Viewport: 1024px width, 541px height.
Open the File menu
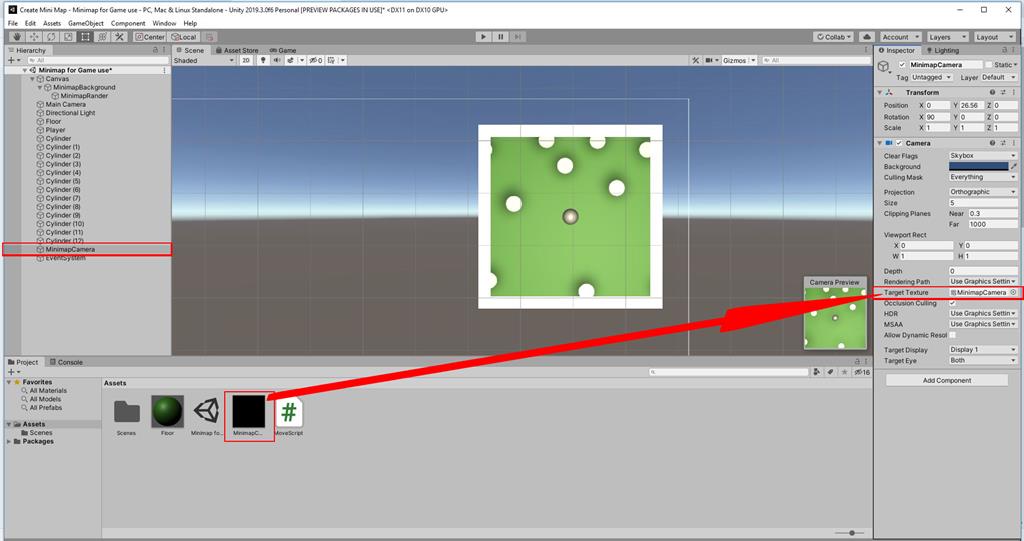[x=12, y=23]
